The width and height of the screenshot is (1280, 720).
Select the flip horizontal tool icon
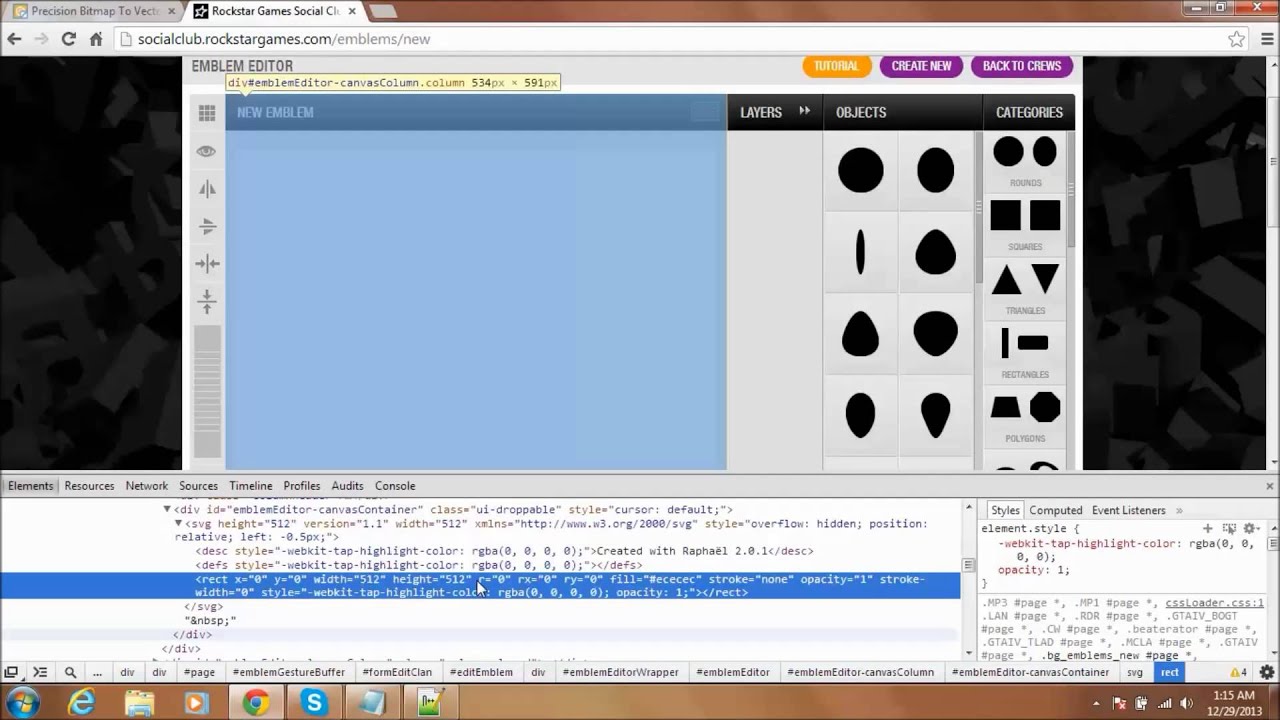tap(207, 188)
